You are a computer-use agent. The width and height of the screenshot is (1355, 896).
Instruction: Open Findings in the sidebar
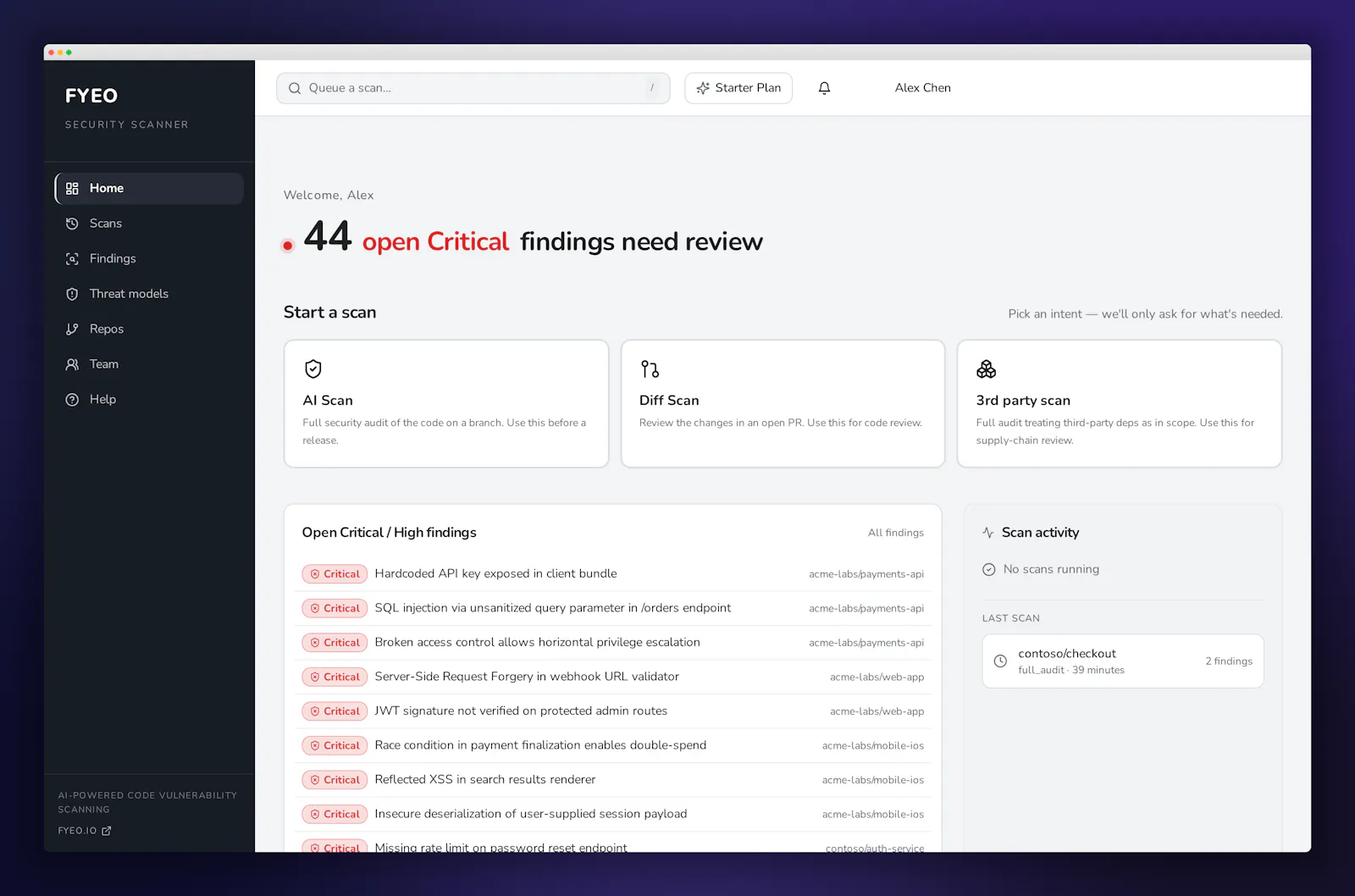pyautogui.click(x=149, y=258)
